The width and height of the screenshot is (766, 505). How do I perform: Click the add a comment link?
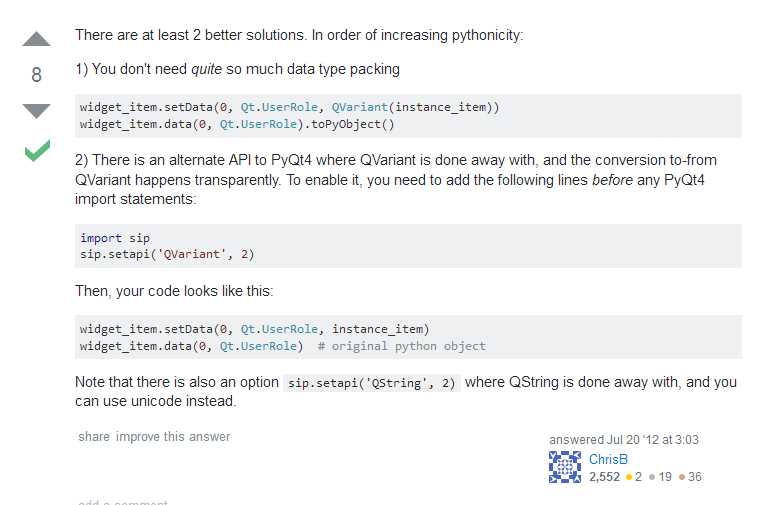pyautogui.click(x=123, y=502)
